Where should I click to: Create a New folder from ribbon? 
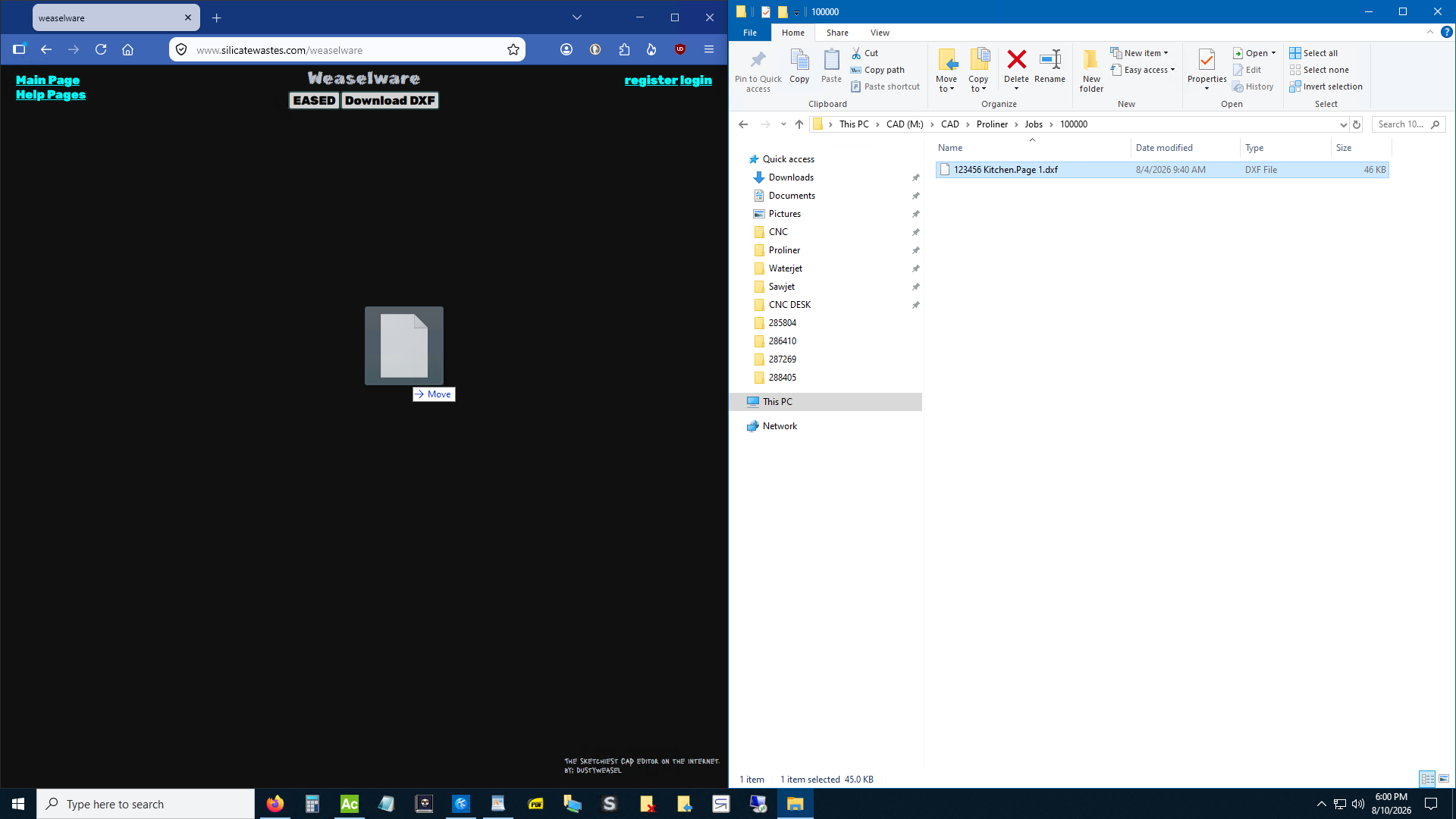click(1091, 70)
